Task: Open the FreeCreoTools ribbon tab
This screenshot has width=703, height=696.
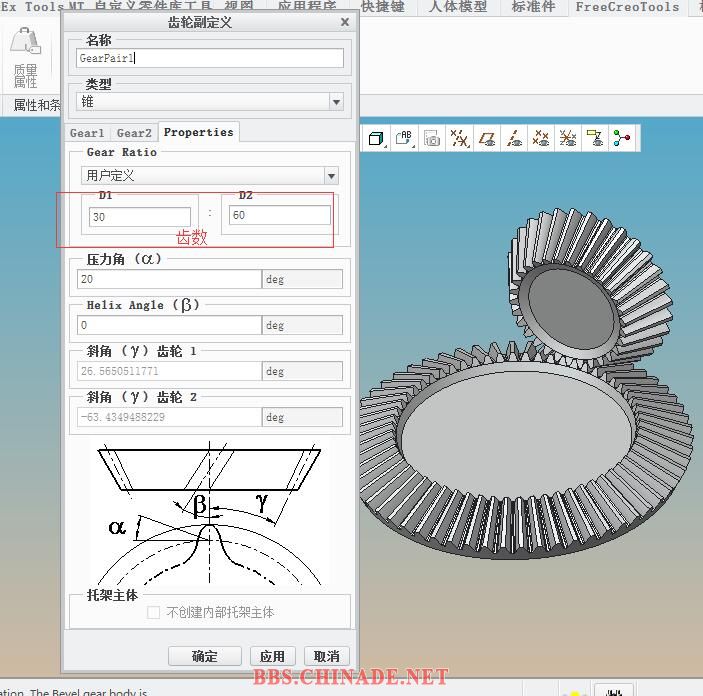Action: click(627, 7)
